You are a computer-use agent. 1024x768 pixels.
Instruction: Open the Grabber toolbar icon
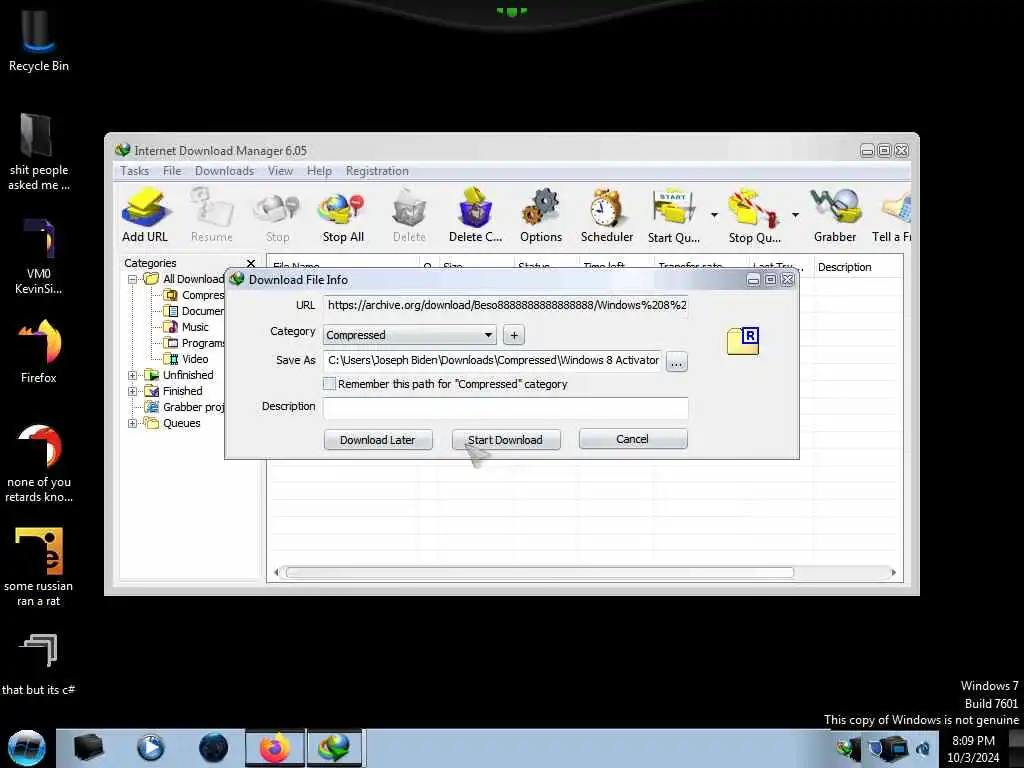coord(835,215)
